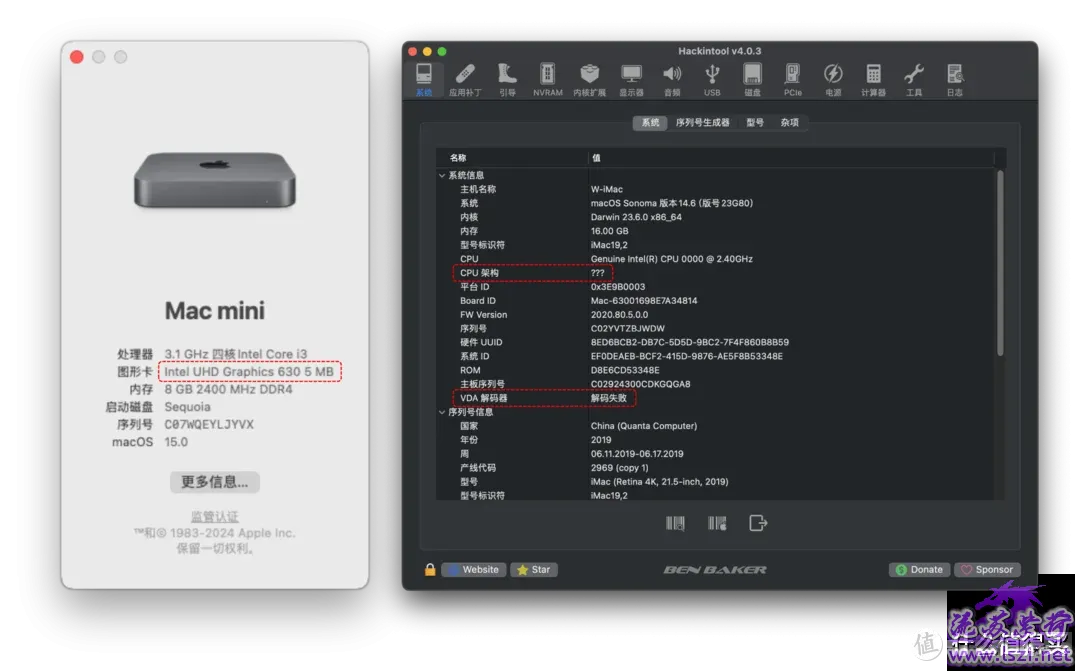Viewport: 1080px width, 671px height.
Task: Click the Donate button
Action: (920, 570)
